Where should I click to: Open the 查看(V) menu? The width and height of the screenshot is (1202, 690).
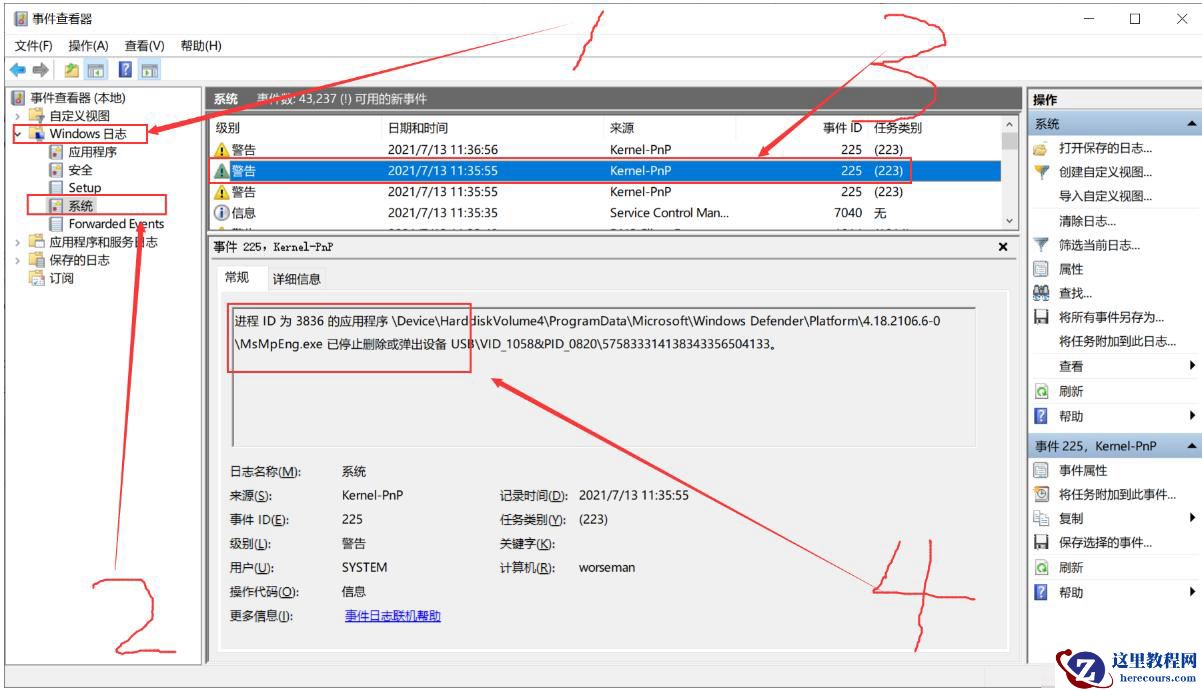pyautogui.click(x=143, y=45)
